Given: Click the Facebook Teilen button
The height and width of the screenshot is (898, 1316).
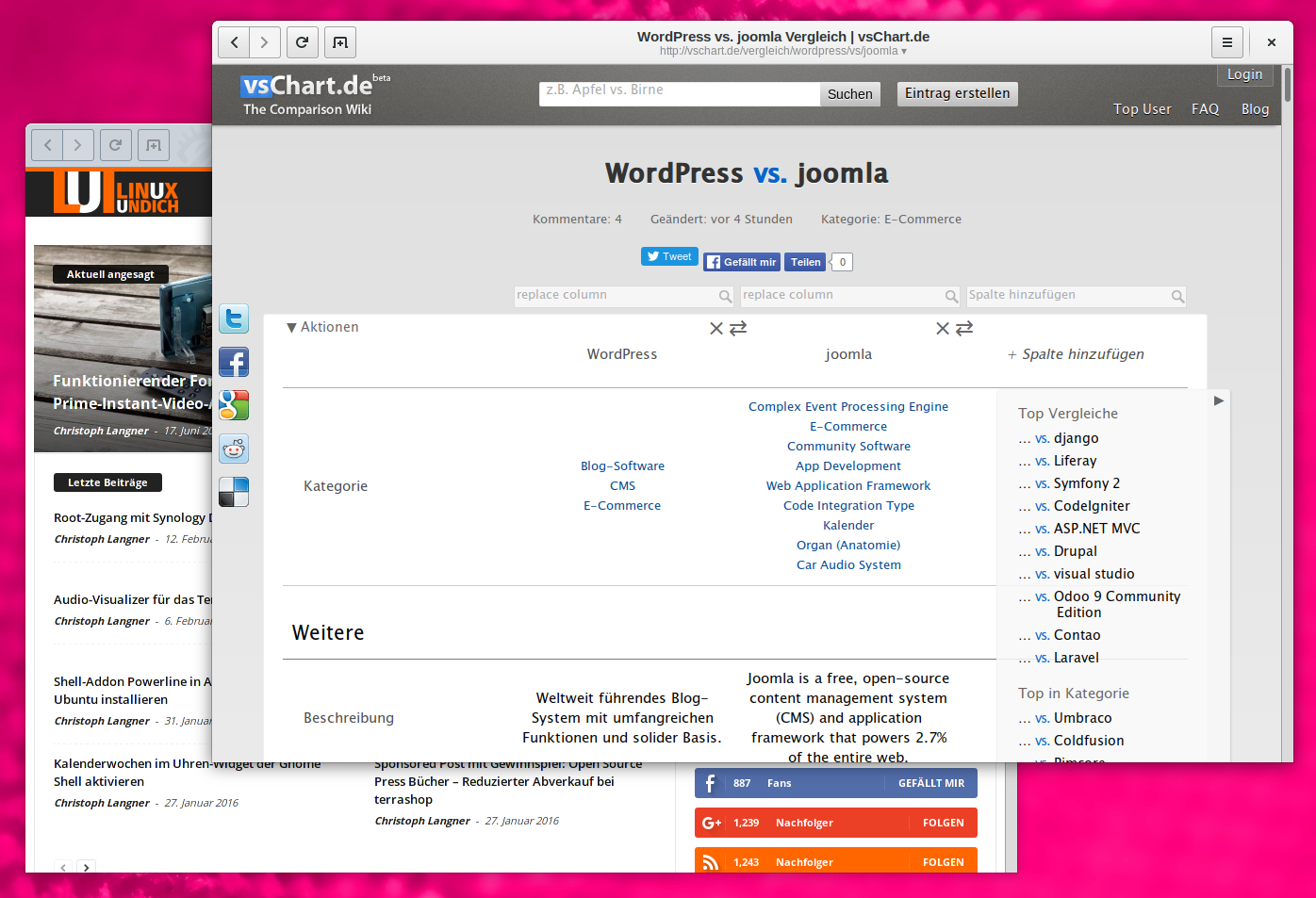Looking at the screenshot, I should [x=805, y=262].
